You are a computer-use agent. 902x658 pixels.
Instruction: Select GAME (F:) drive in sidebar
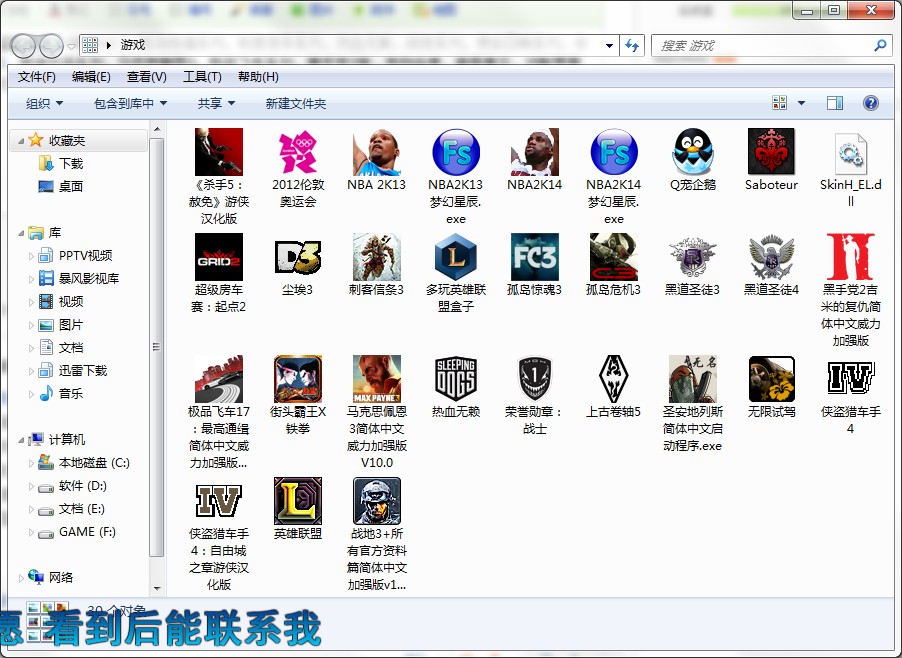(86, 532)
